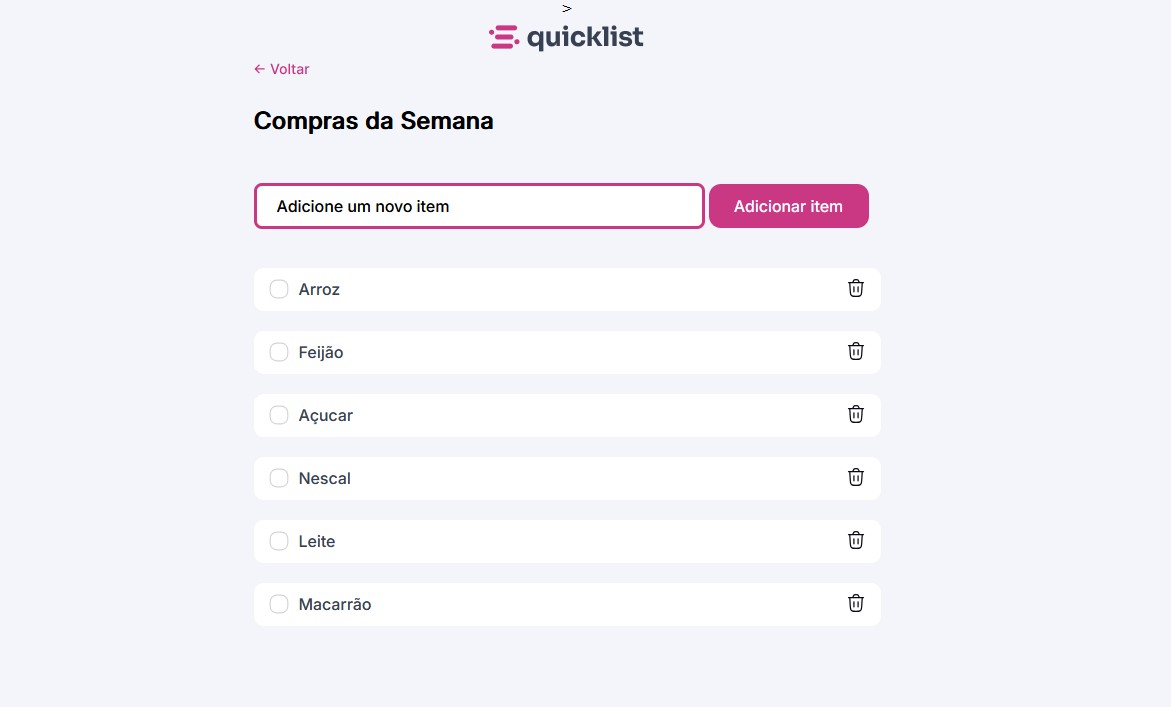Check off the Leite item
Viewport: 1171px width, 707px height.
pyautogui.click(x=279, y=541)
